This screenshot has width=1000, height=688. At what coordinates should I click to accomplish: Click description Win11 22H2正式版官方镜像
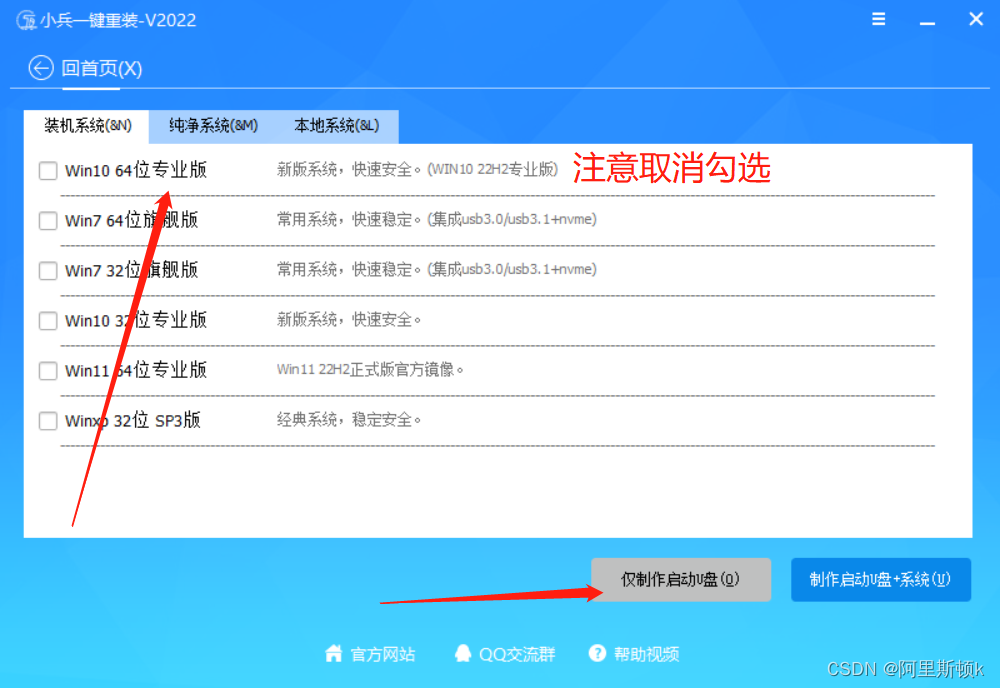pos(370,370)
